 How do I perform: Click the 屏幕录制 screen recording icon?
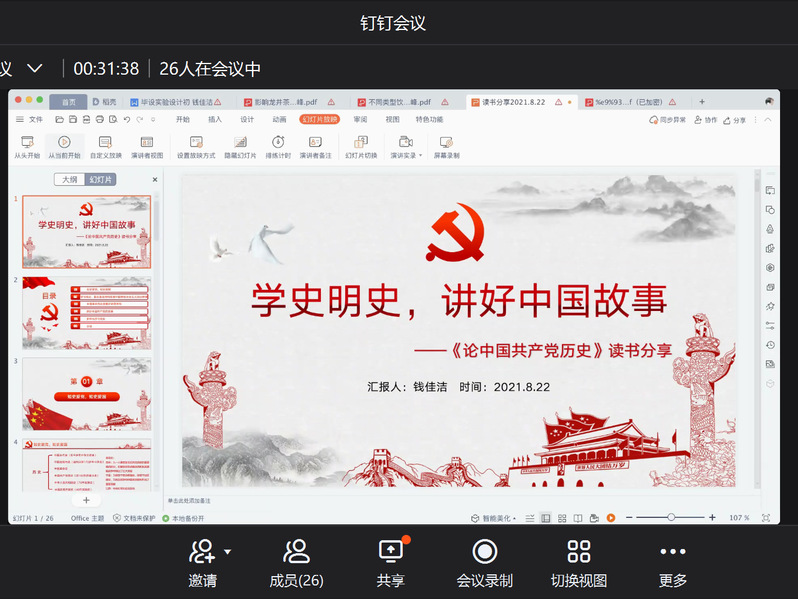[446, 142]
